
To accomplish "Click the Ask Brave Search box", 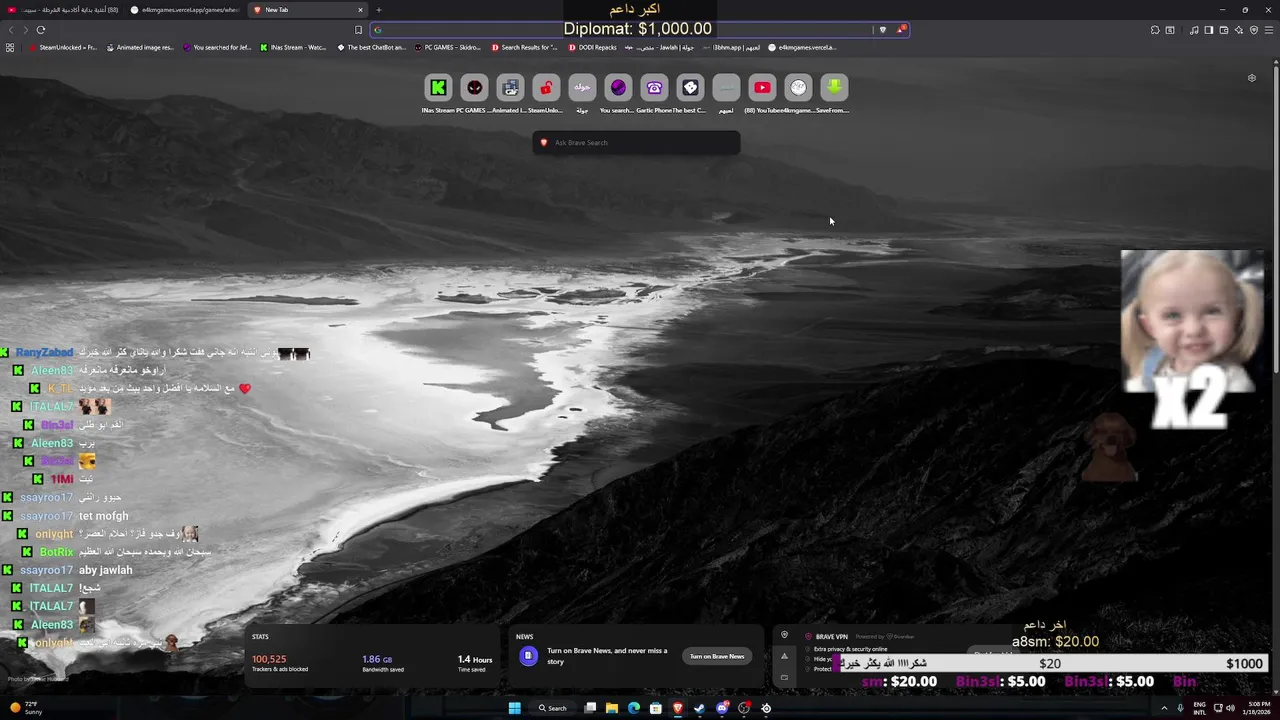I will (636, 143).
